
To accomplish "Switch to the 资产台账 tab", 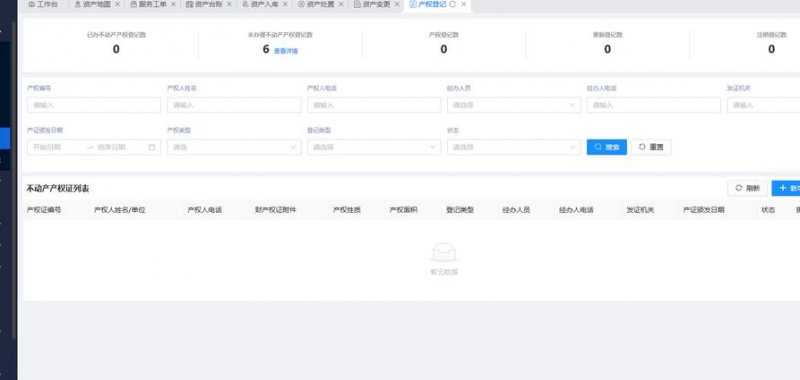I will click(204, 4).
